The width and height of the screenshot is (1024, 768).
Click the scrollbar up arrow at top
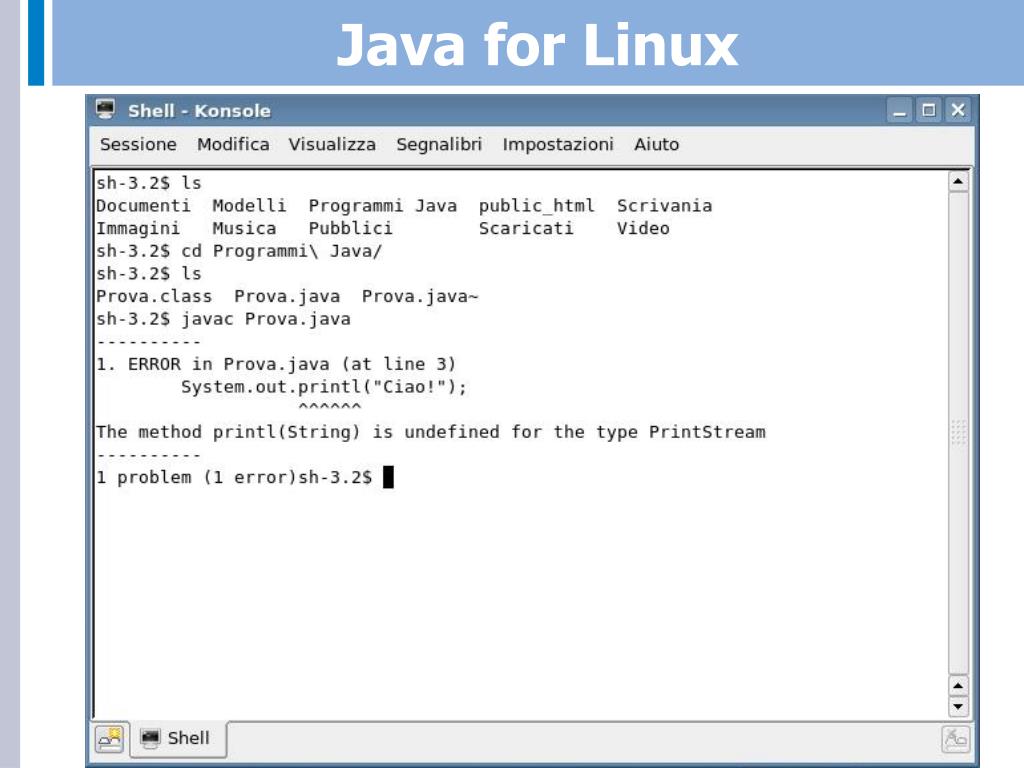pyautogui.click(x=958, y=182)
